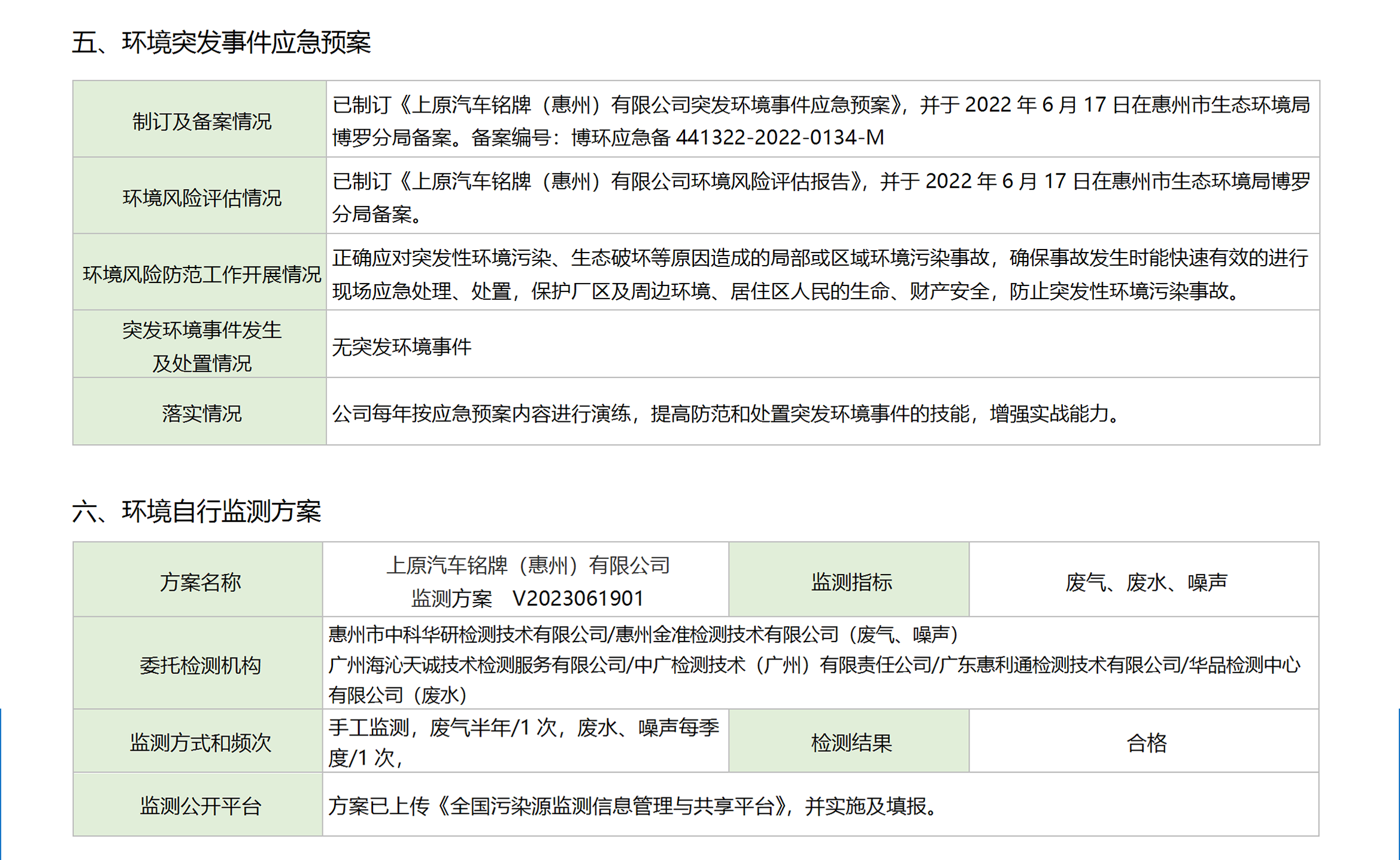Viewport: 1400px width, 860px height.
Task: Click the text starting 正确应对突发性环境污染
Action: tap(820, 274)
